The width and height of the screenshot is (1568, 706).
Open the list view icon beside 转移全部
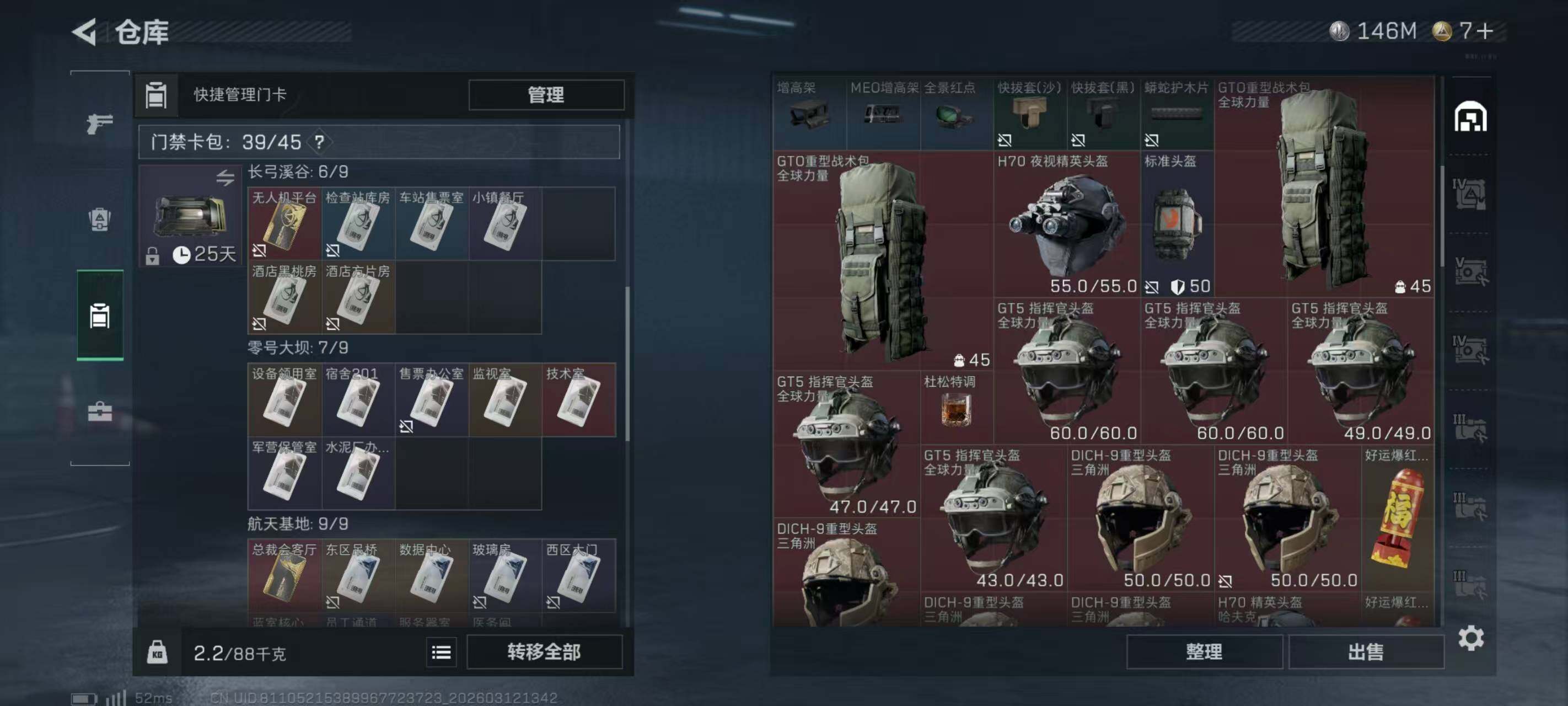coord(441,652)
